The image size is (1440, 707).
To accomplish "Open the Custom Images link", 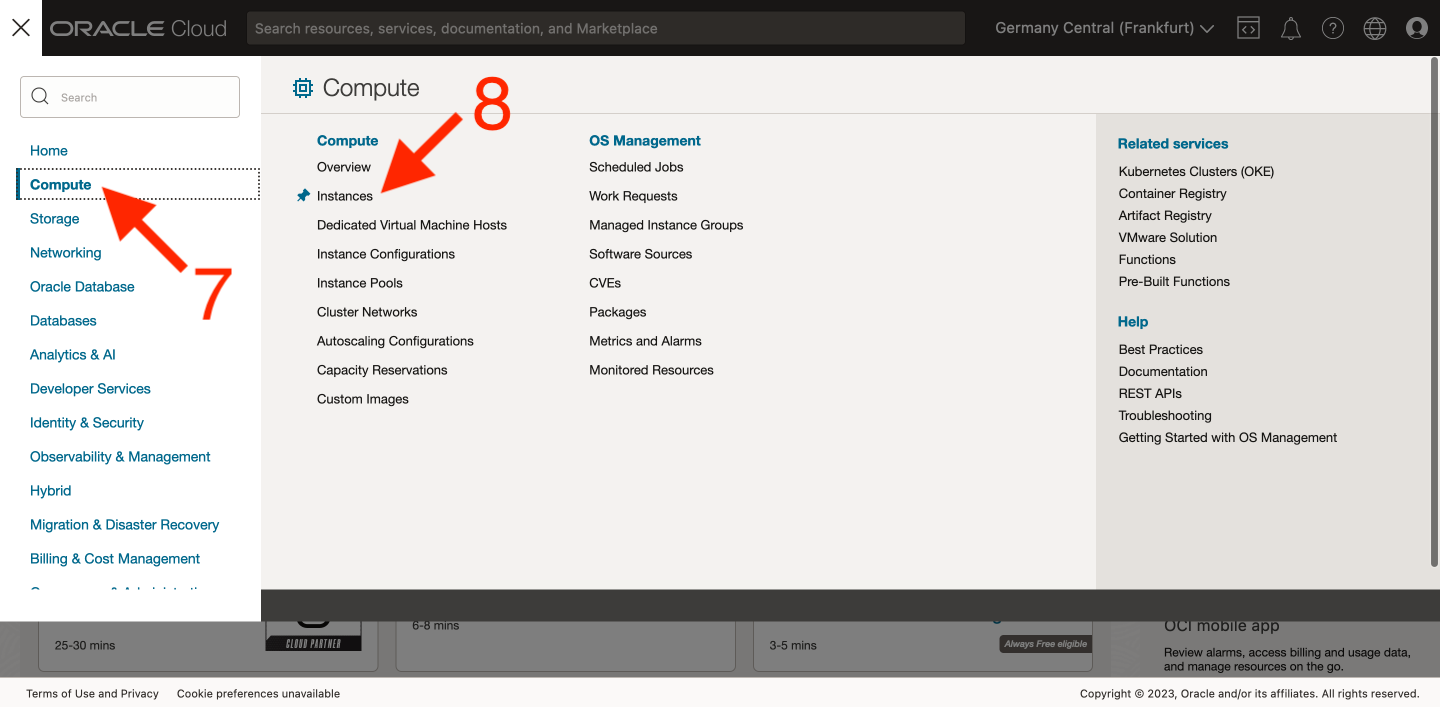I will tap(363, 399).
